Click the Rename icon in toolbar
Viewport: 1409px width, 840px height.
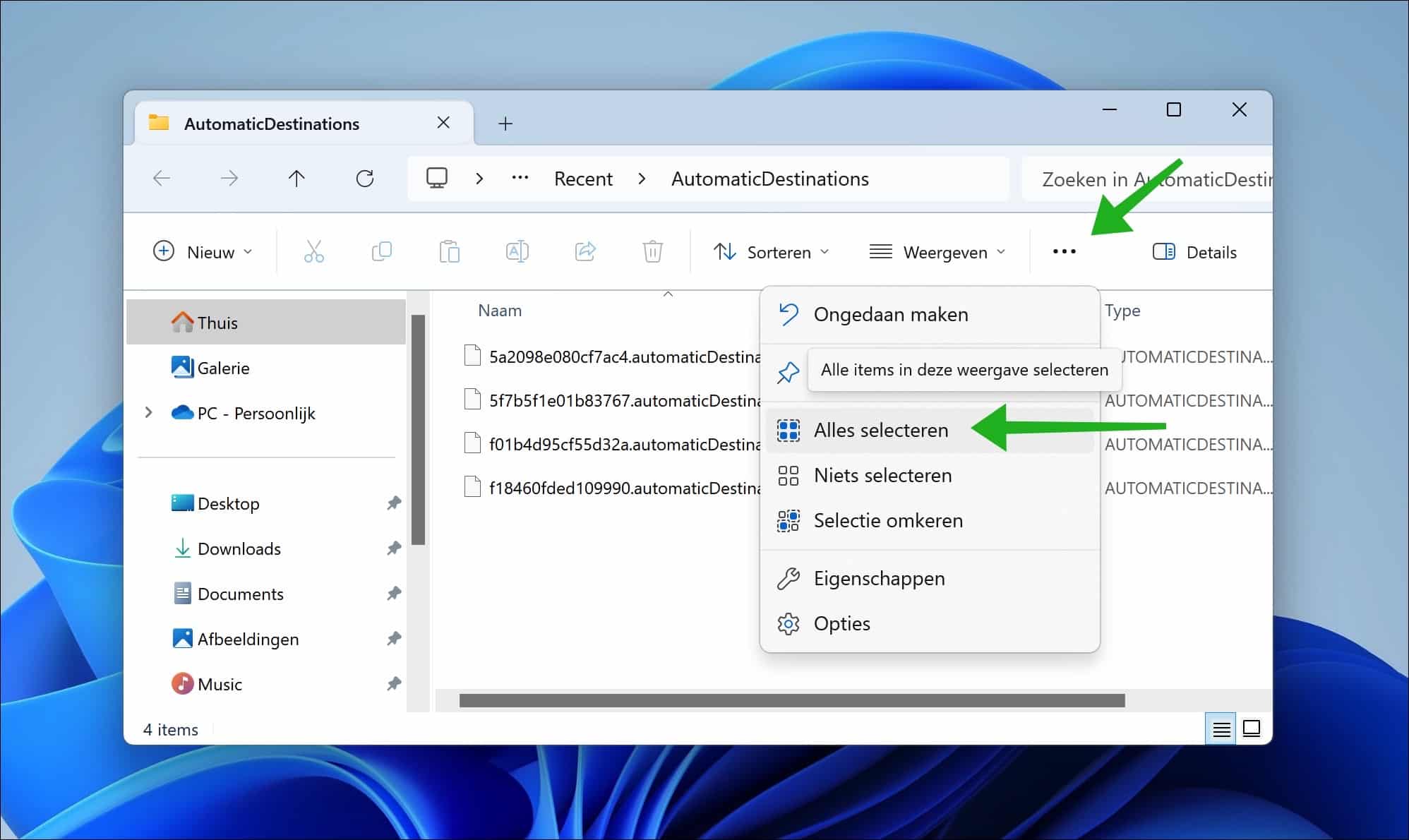[x=517, y=252]
